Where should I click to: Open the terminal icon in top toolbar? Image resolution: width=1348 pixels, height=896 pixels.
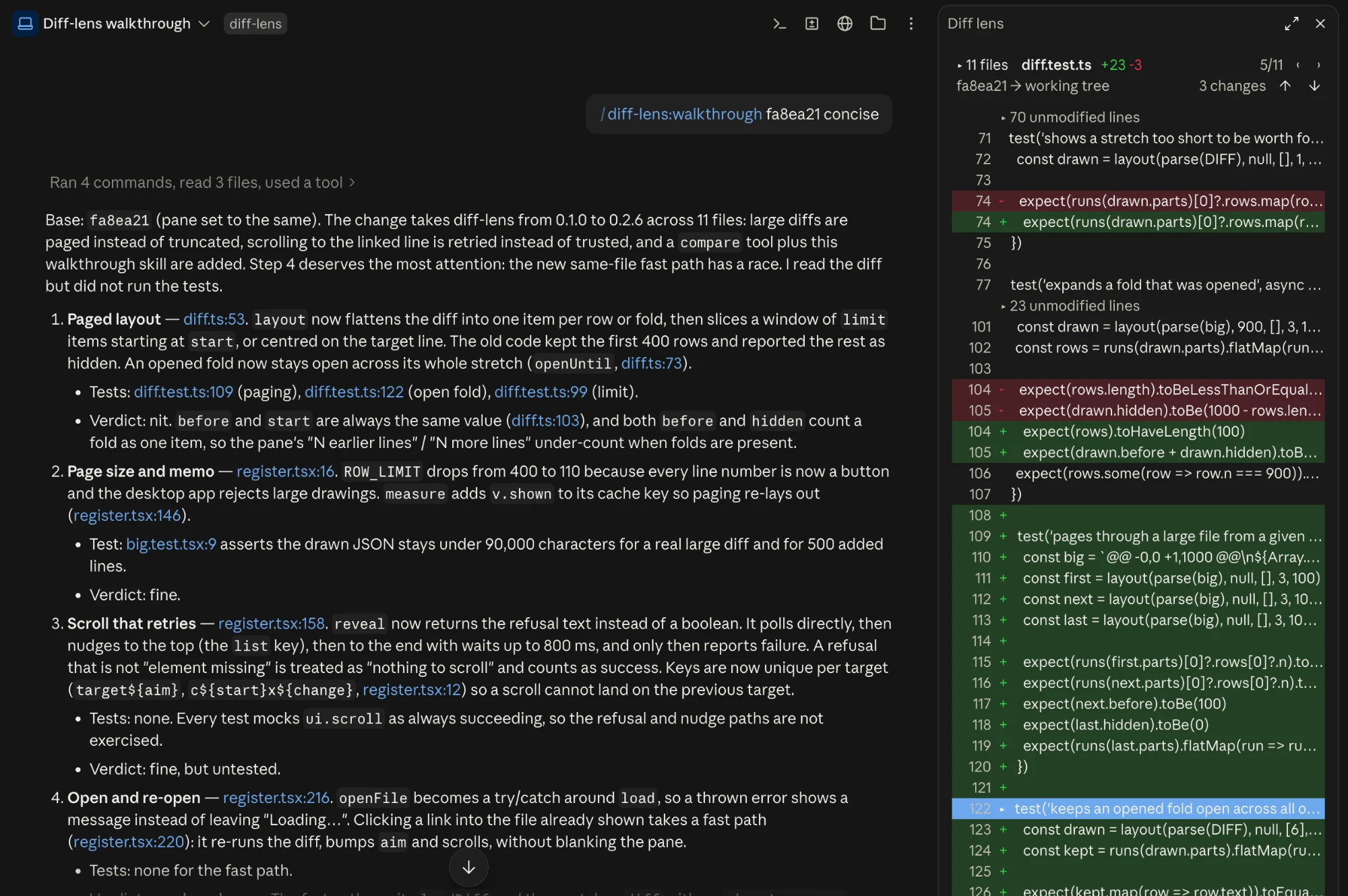(x=779, y=24)
